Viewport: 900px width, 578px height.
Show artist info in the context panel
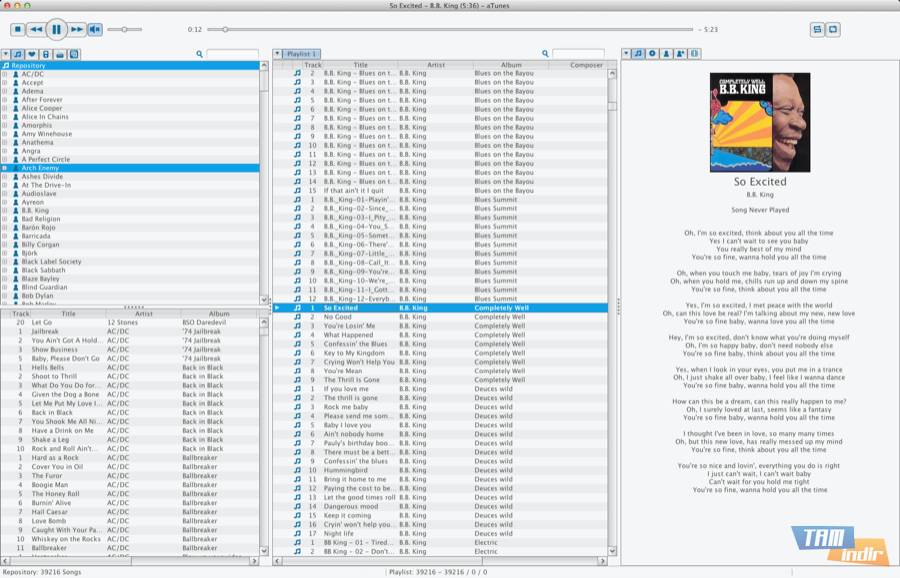coord(666,54)
